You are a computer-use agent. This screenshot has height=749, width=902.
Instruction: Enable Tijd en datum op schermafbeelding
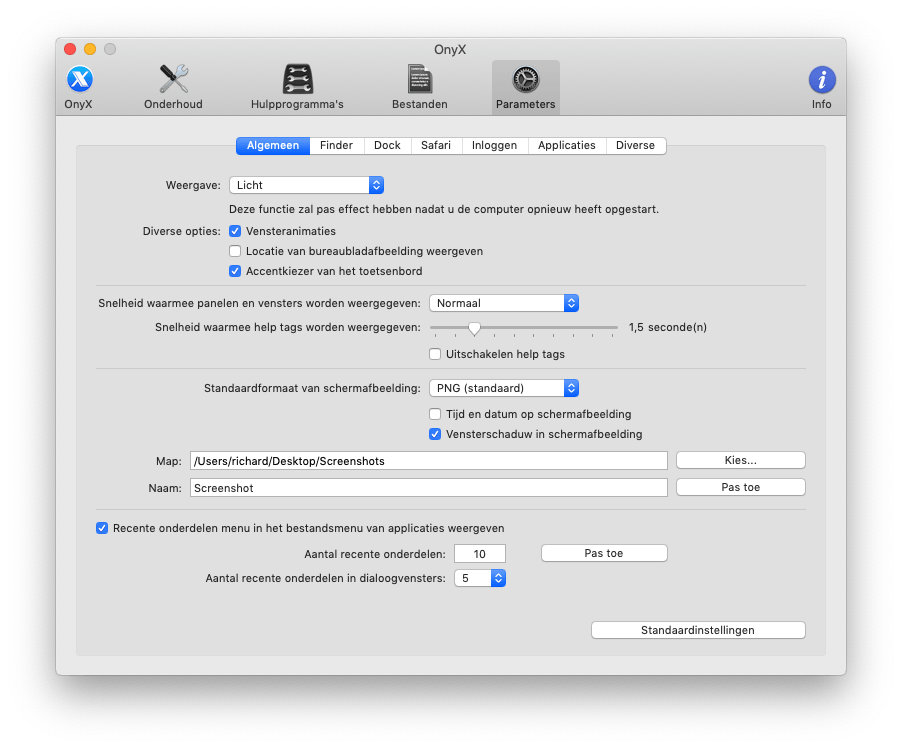pyautogui.click(x=435, y=414)
